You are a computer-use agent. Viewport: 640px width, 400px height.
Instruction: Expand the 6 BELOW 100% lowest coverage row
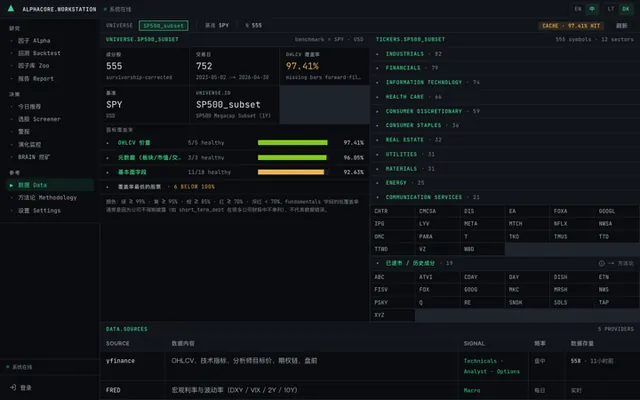point(235,187)
